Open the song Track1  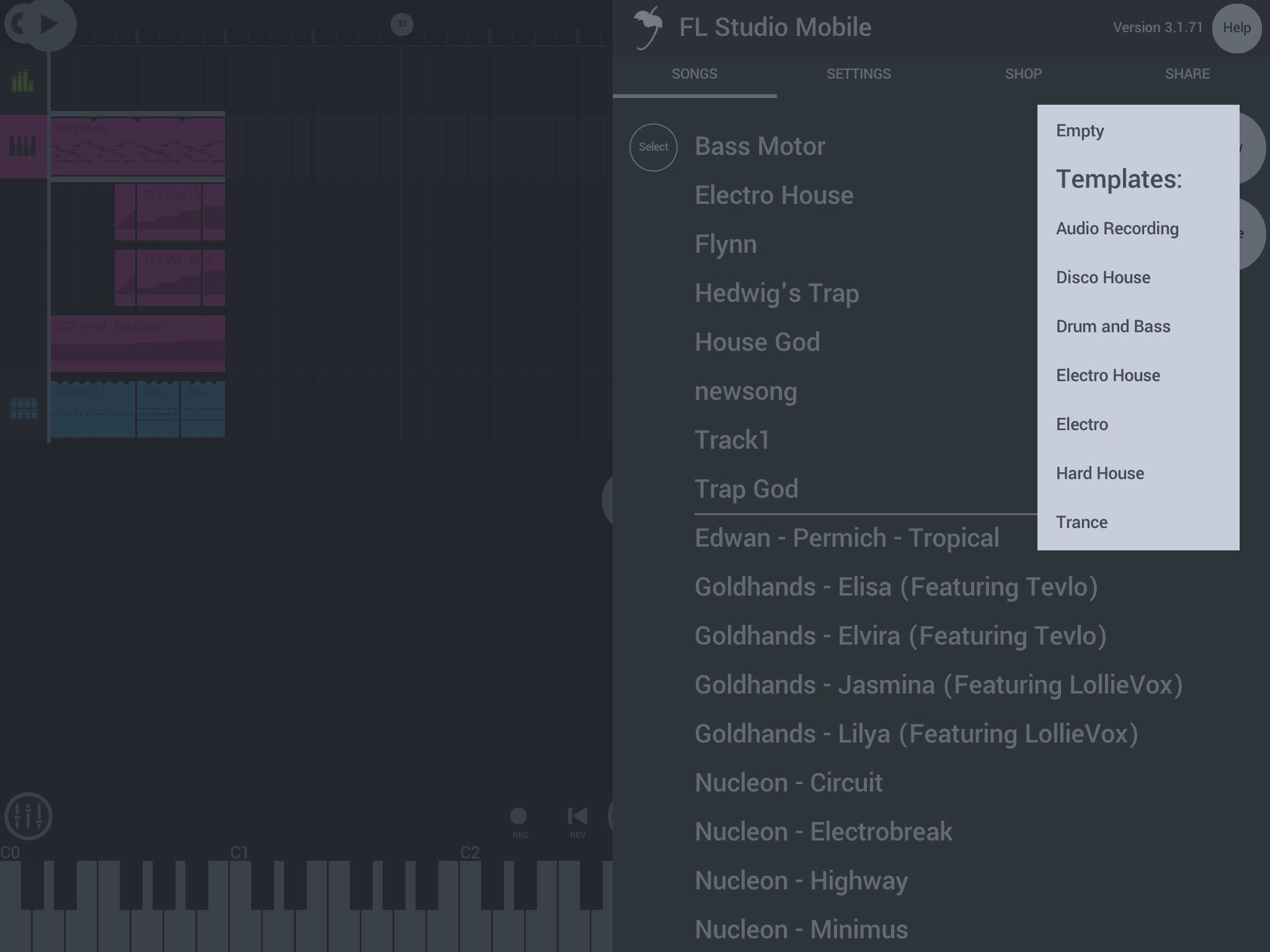pyautogui.click(x=732, y=441)
